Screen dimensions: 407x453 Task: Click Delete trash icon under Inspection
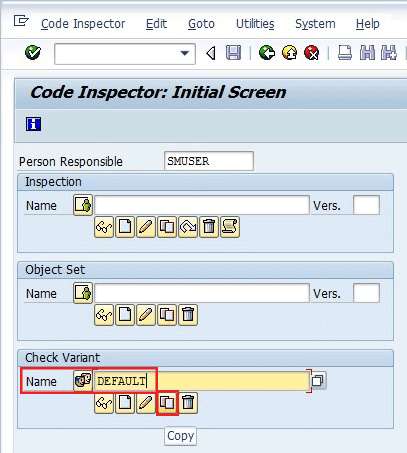pyautogui.click(x=209, y=227)
